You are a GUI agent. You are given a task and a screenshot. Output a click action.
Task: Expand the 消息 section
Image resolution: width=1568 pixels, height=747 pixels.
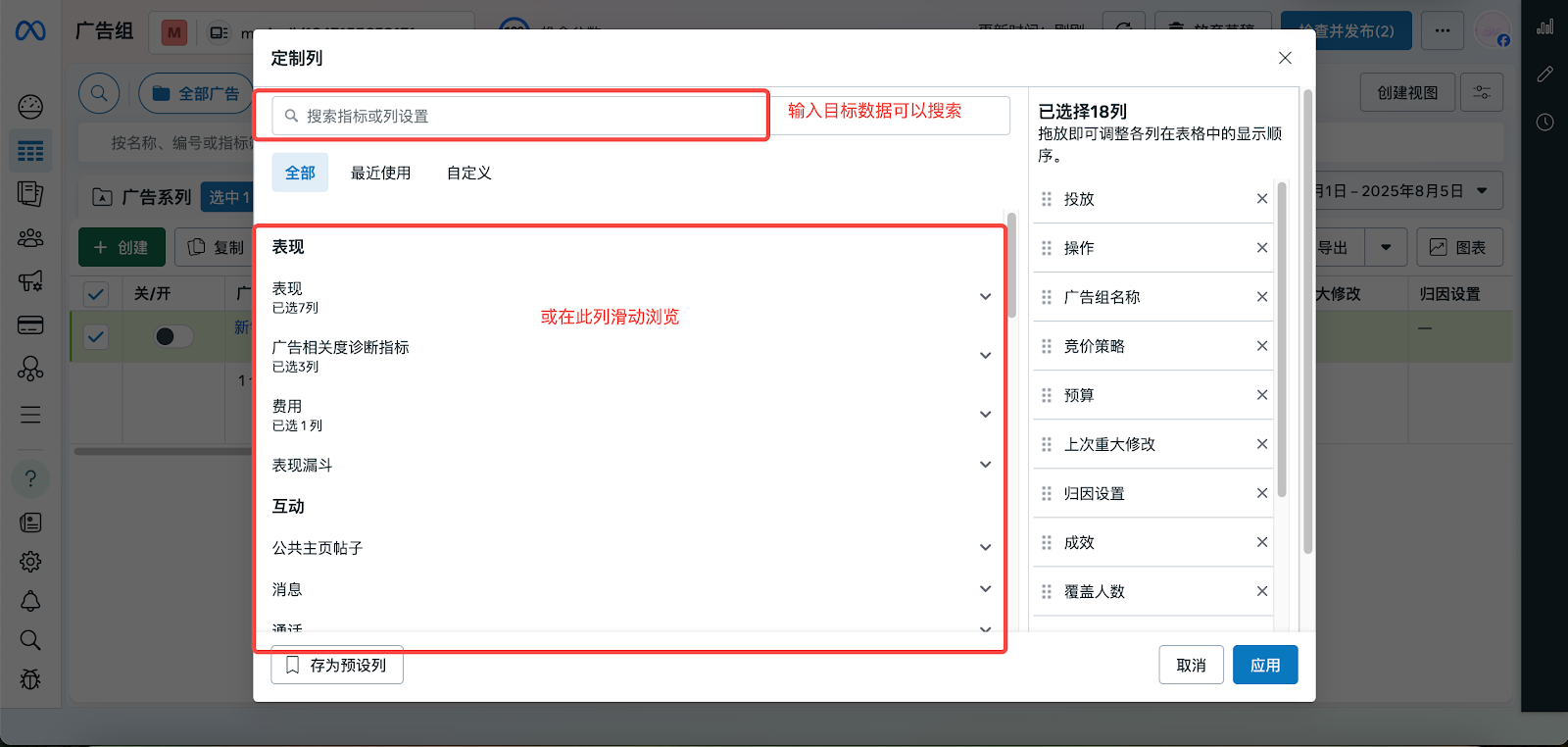tap(985, 589)
